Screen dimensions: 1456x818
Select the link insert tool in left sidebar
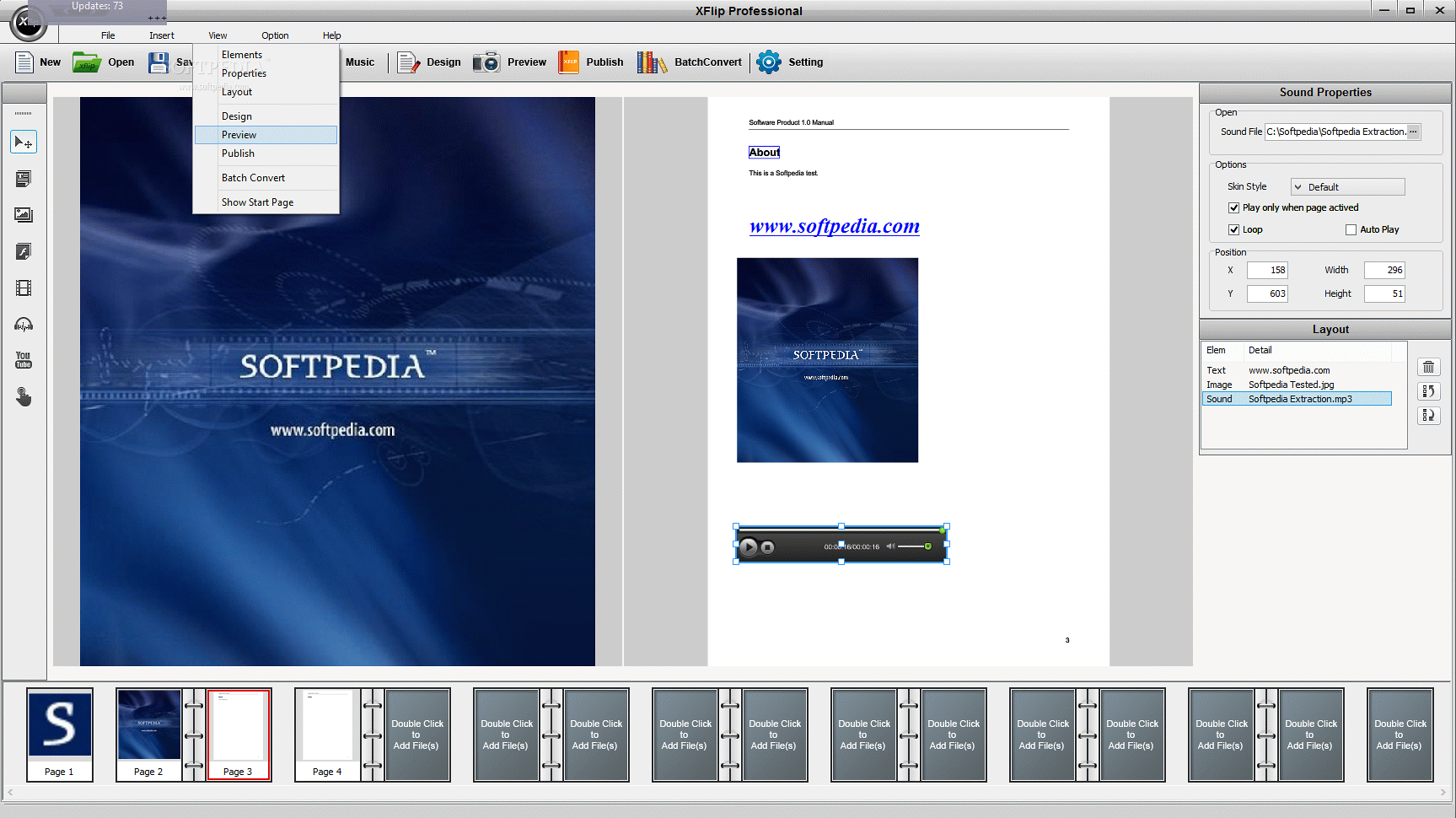(24, 251)
